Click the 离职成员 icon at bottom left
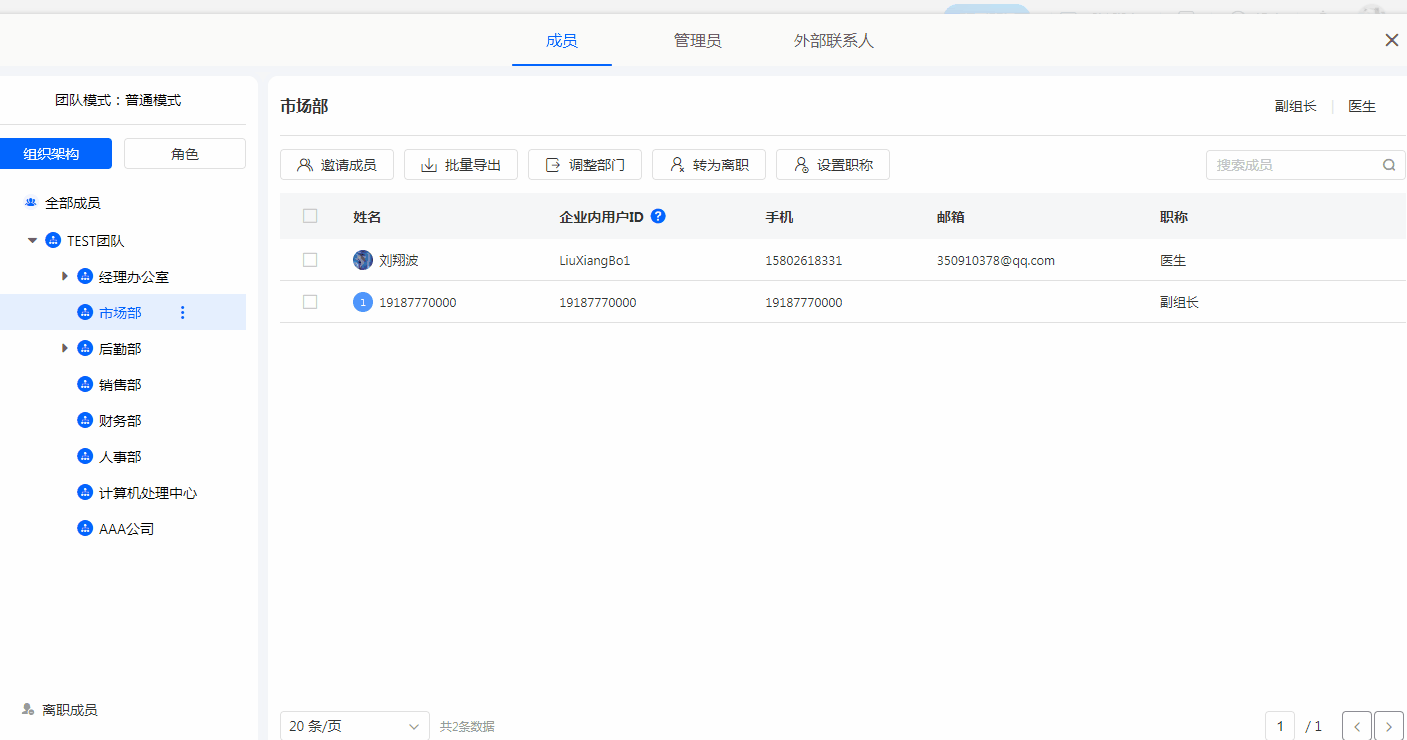1407x740 pixels. tap(28, 710)
